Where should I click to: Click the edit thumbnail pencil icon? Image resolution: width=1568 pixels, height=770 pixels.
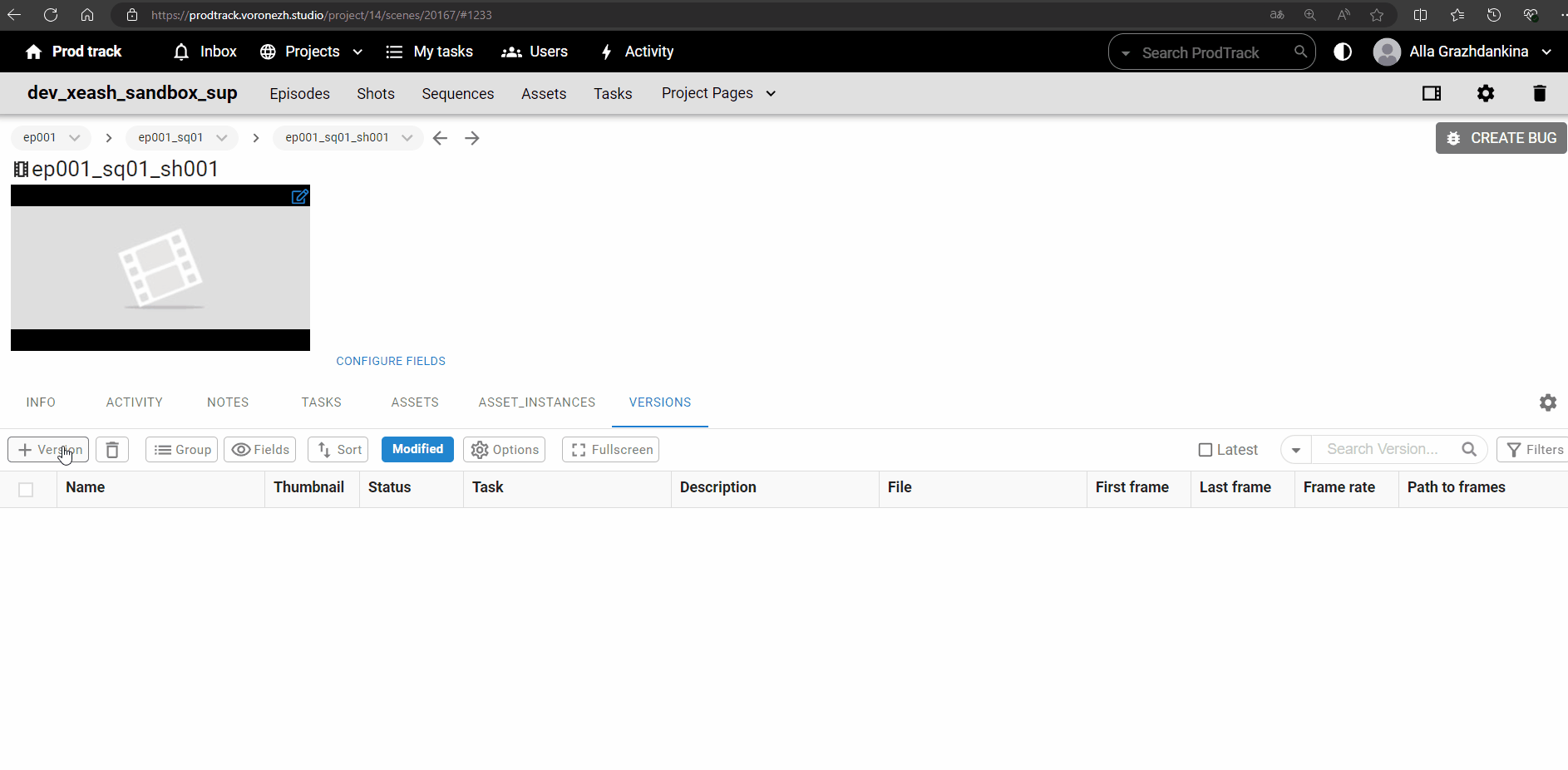coord(299,197)
